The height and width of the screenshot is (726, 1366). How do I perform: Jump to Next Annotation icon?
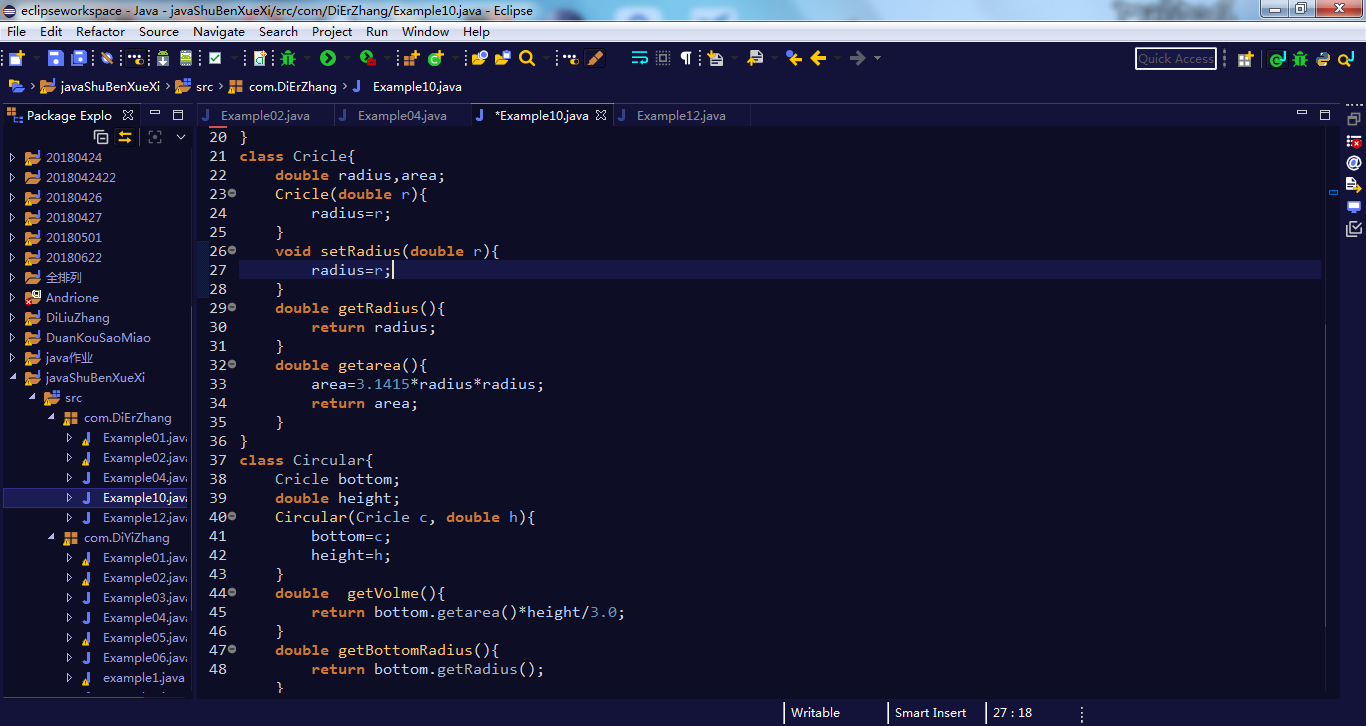[715, 58]
